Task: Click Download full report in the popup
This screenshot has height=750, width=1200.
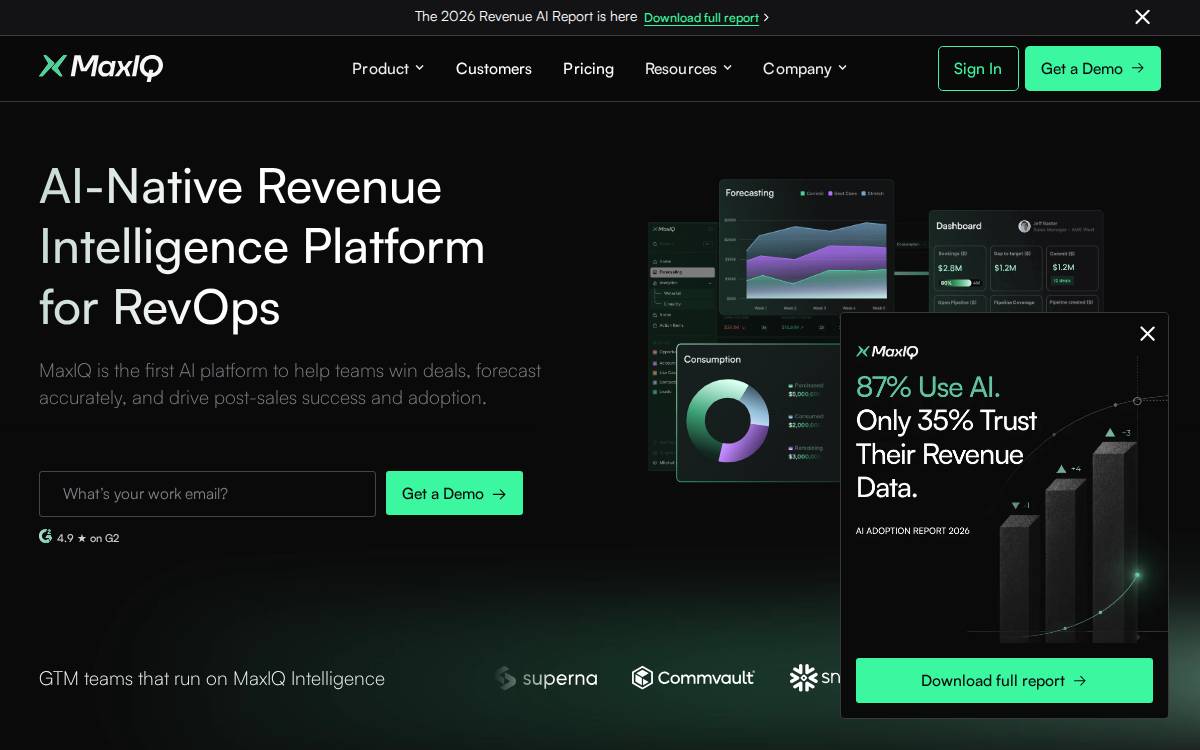Action: coord(1004,680)
